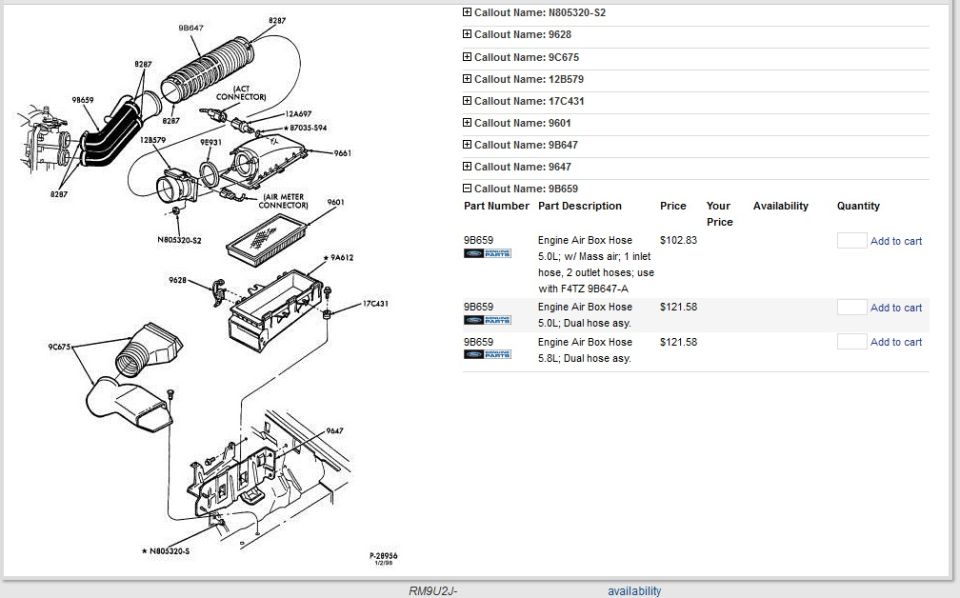The width and height of the screenshot is (960, 598).
Task: Select the 87035-S94 callout label in diagram
Action: pos(306,128)
